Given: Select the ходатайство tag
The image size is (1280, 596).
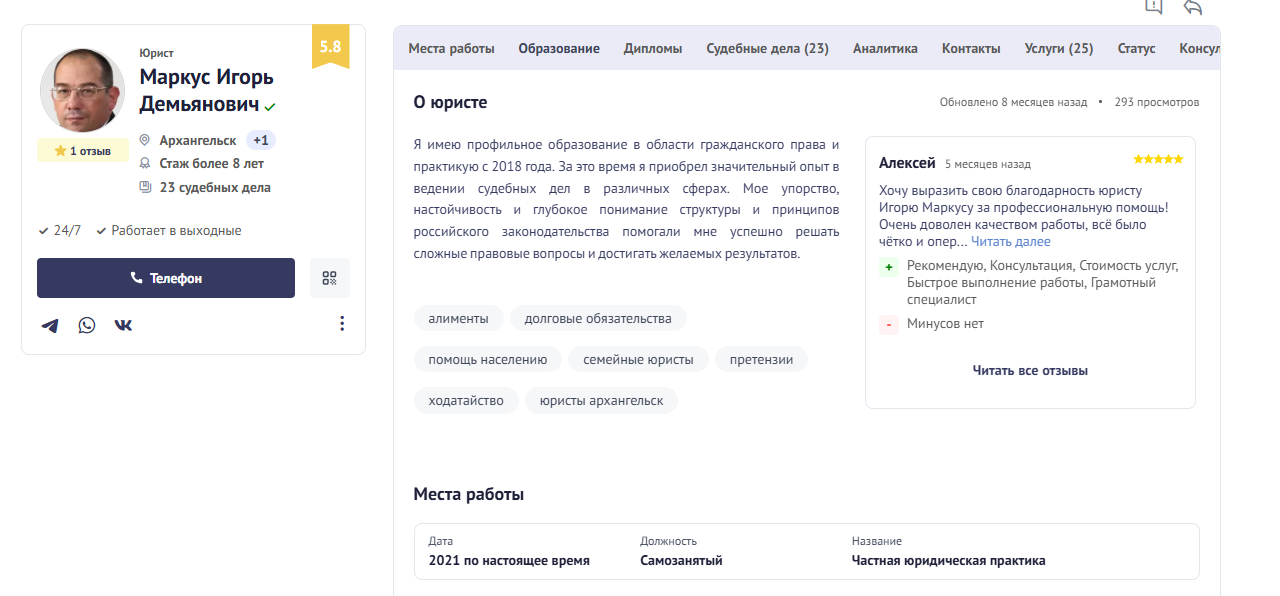Looking at the screenshot, I should (466, 401).
